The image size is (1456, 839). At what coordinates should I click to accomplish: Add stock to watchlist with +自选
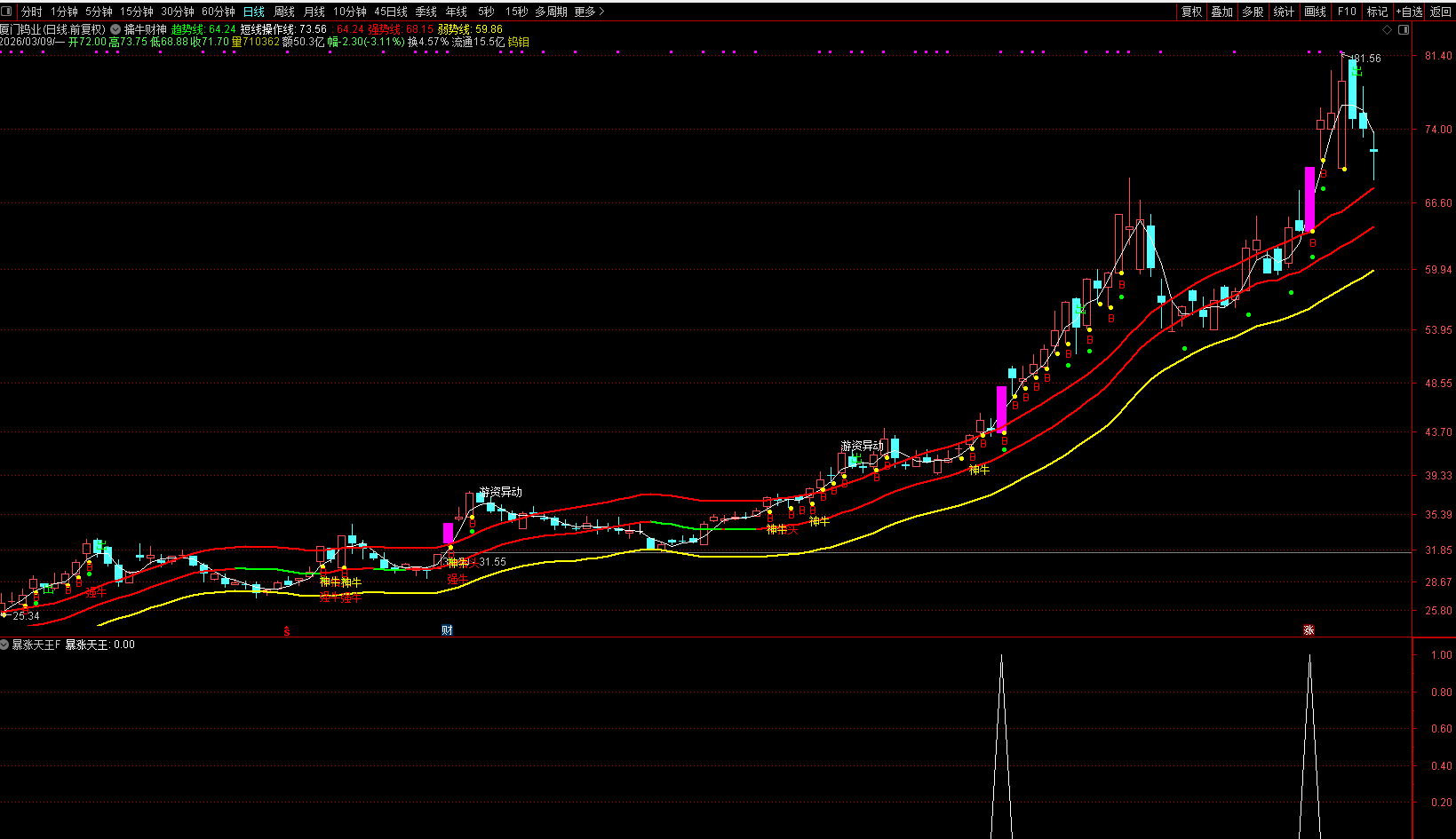1410,12
